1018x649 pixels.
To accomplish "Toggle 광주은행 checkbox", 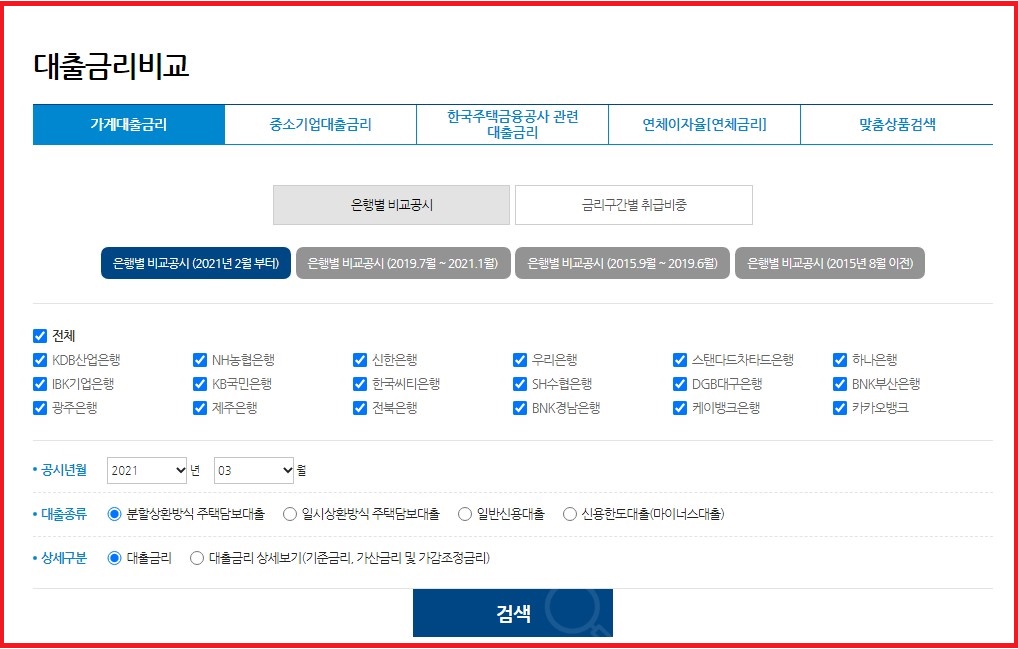I will [40, 408].
